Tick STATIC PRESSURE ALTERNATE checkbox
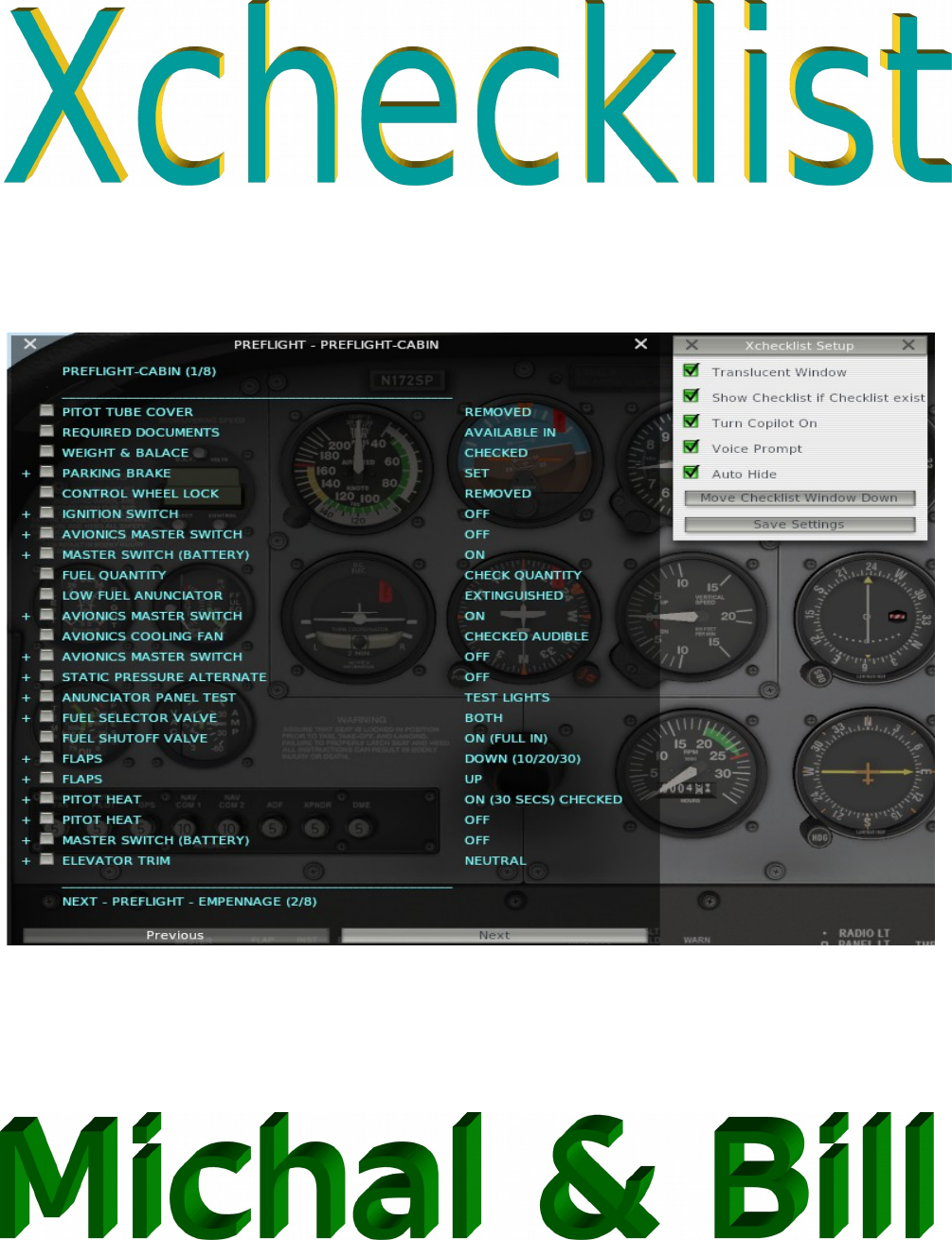Image resolution: width=952 pixels, height=1240 pixels. coord(46,675)
